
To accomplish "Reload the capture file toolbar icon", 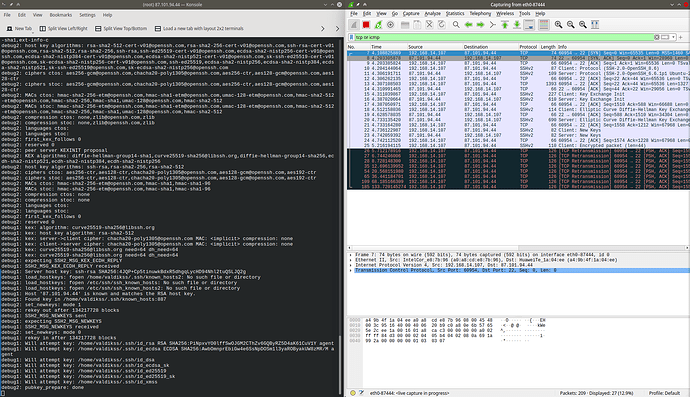I will [441, 25].
